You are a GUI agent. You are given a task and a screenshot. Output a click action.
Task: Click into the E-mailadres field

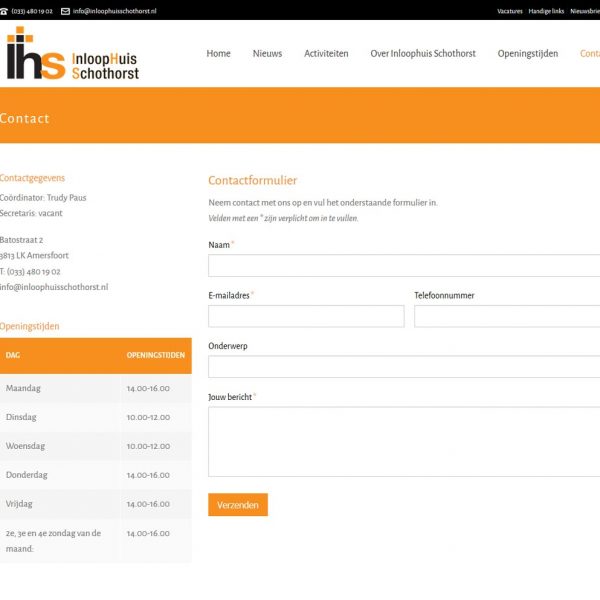click(306, 316)
